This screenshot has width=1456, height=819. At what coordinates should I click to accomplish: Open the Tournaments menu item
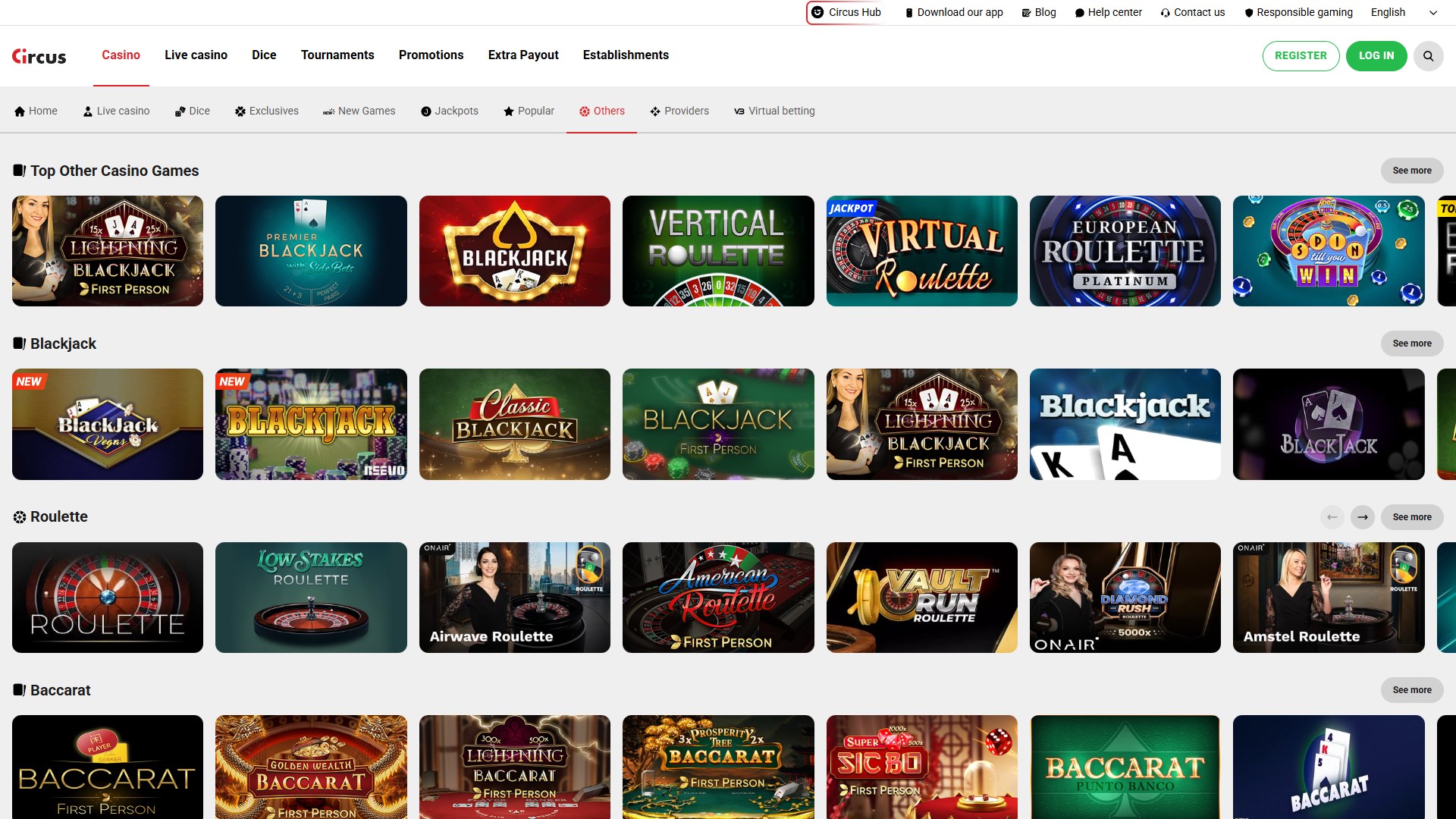coord(337,55)
